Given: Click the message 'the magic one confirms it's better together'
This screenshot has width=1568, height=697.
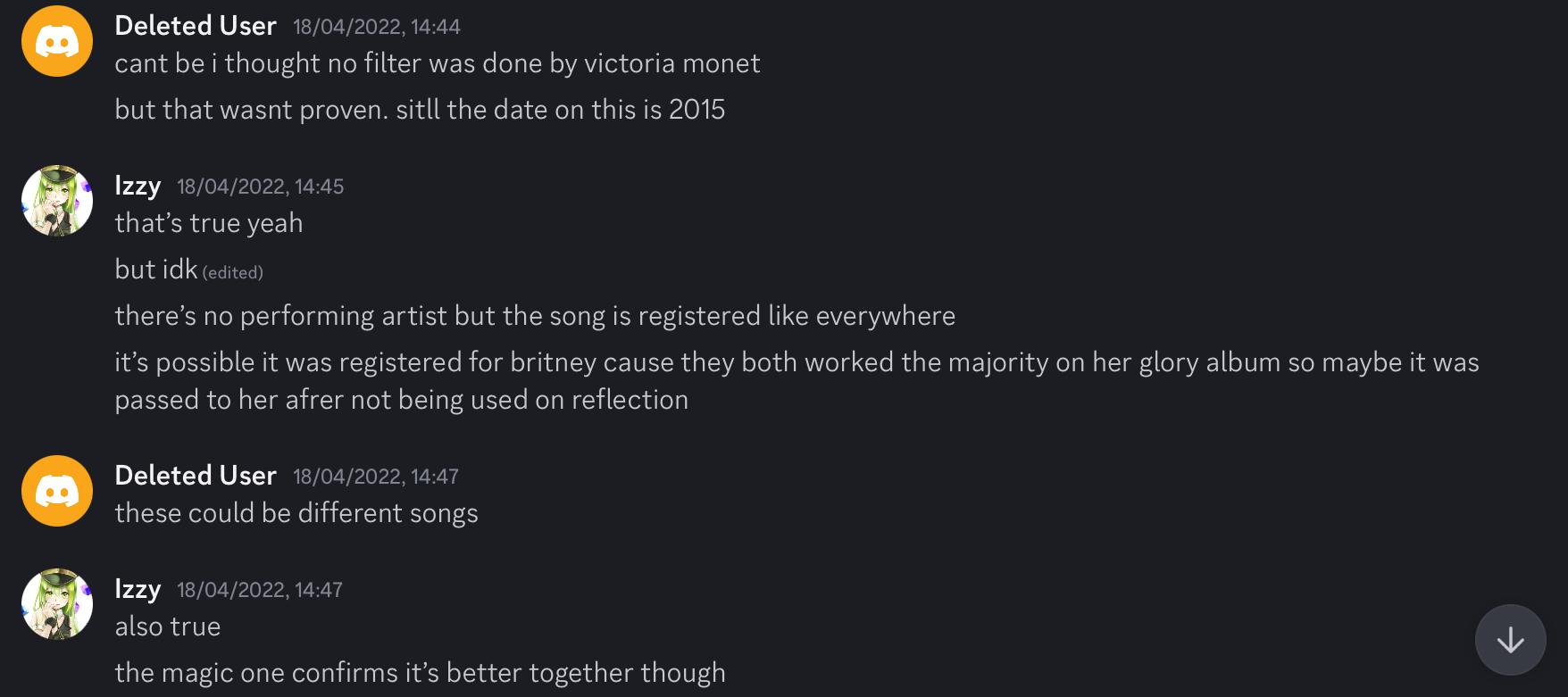Looking at the screenshot, I should click(420, 673).
